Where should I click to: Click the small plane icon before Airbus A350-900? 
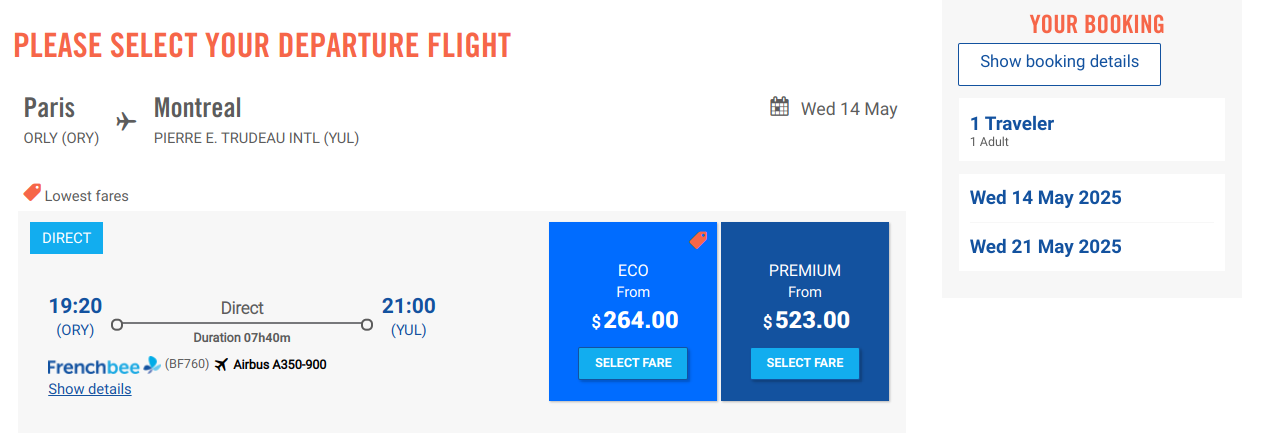coord(222,364)
